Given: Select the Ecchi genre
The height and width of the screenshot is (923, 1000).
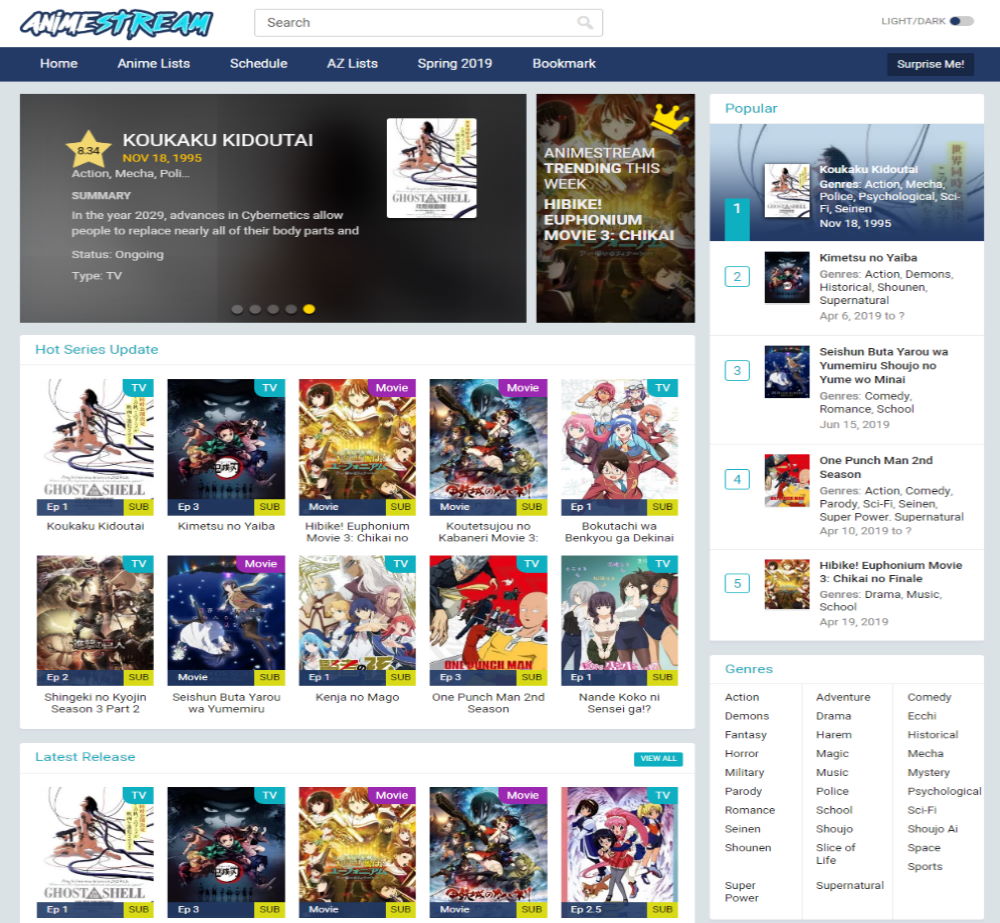Looking at the screenshot, I should point(922,716).
